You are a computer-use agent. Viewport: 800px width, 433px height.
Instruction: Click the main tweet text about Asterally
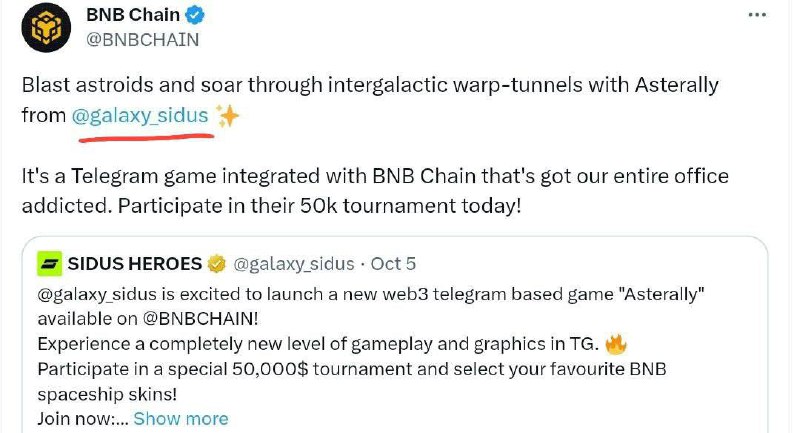(x=370, y=100)
